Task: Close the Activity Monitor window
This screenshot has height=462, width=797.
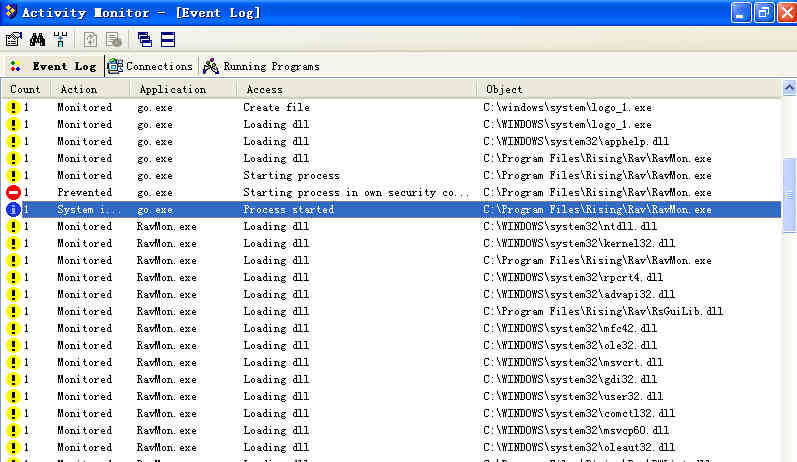Action: tap(787, 12)
